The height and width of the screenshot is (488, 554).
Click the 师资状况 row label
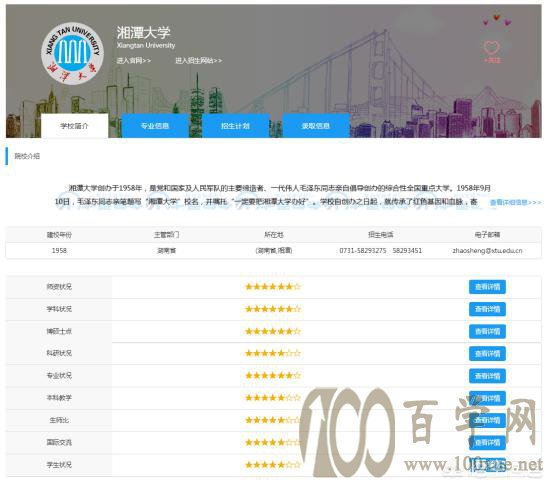[x=59, y=287]
